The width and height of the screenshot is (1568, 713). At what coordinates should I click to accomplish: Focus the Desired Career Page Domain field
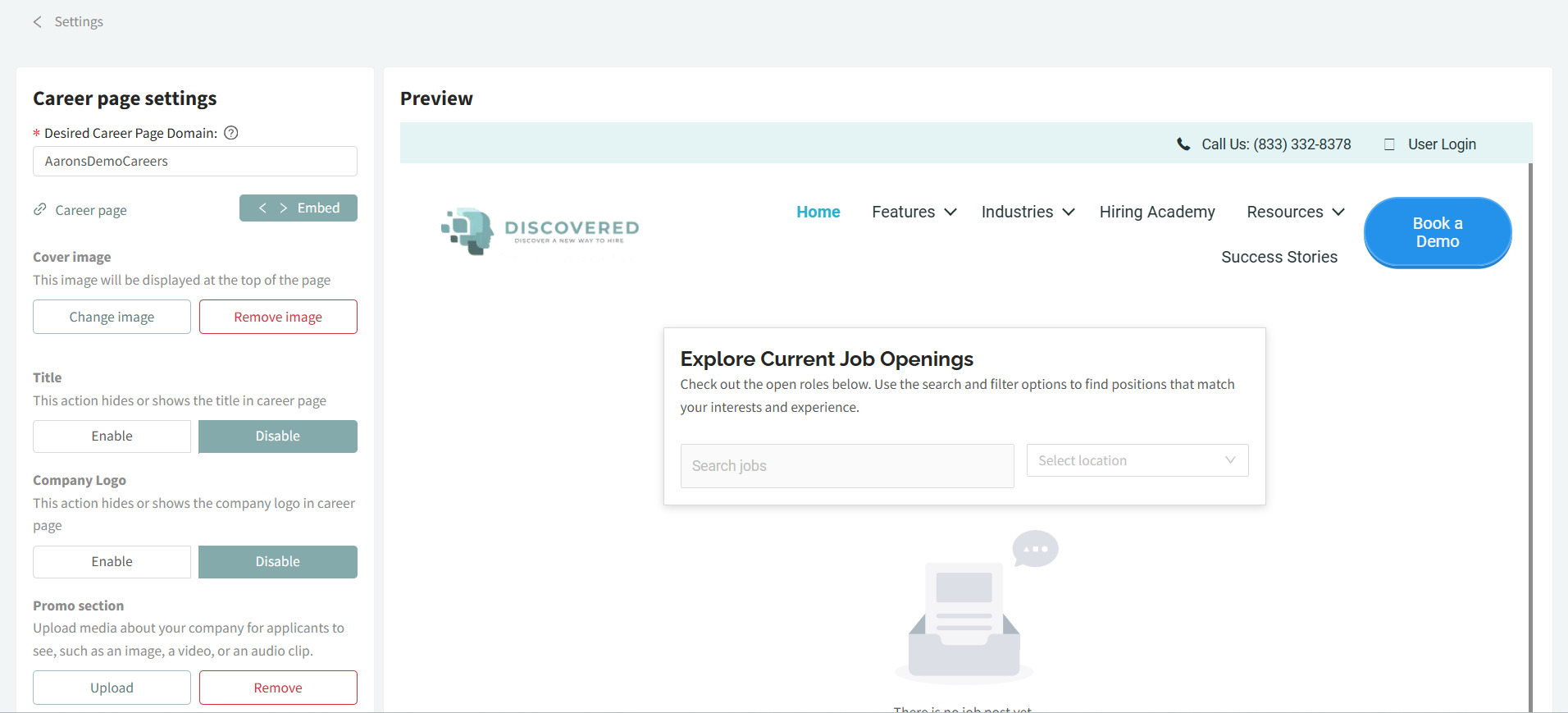(x=195, y=162)
